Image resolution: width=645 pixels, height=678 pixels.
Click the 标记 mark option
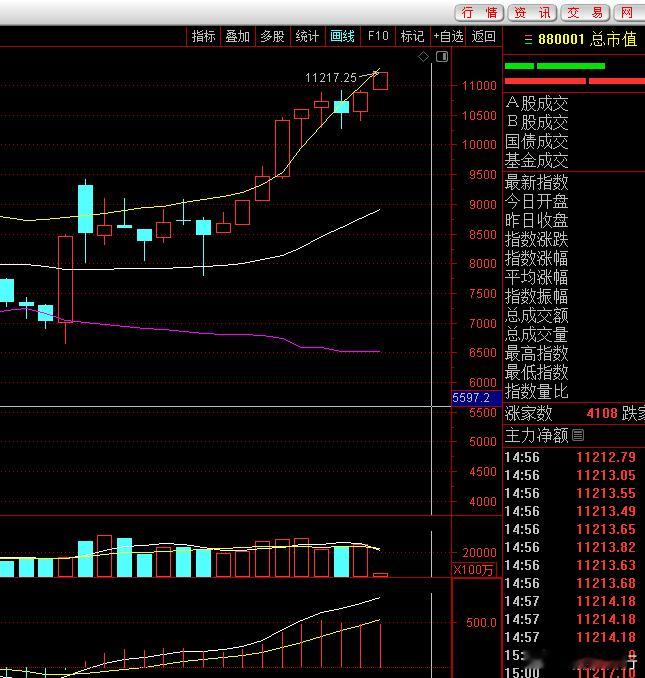coord(412,36)
